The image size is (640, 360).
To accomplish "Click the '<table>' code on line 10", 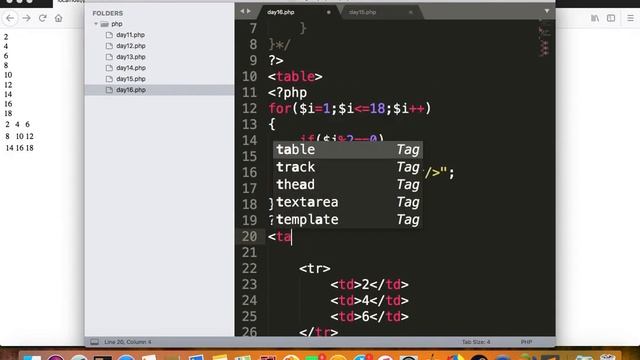I will click(x=295, y=77).
